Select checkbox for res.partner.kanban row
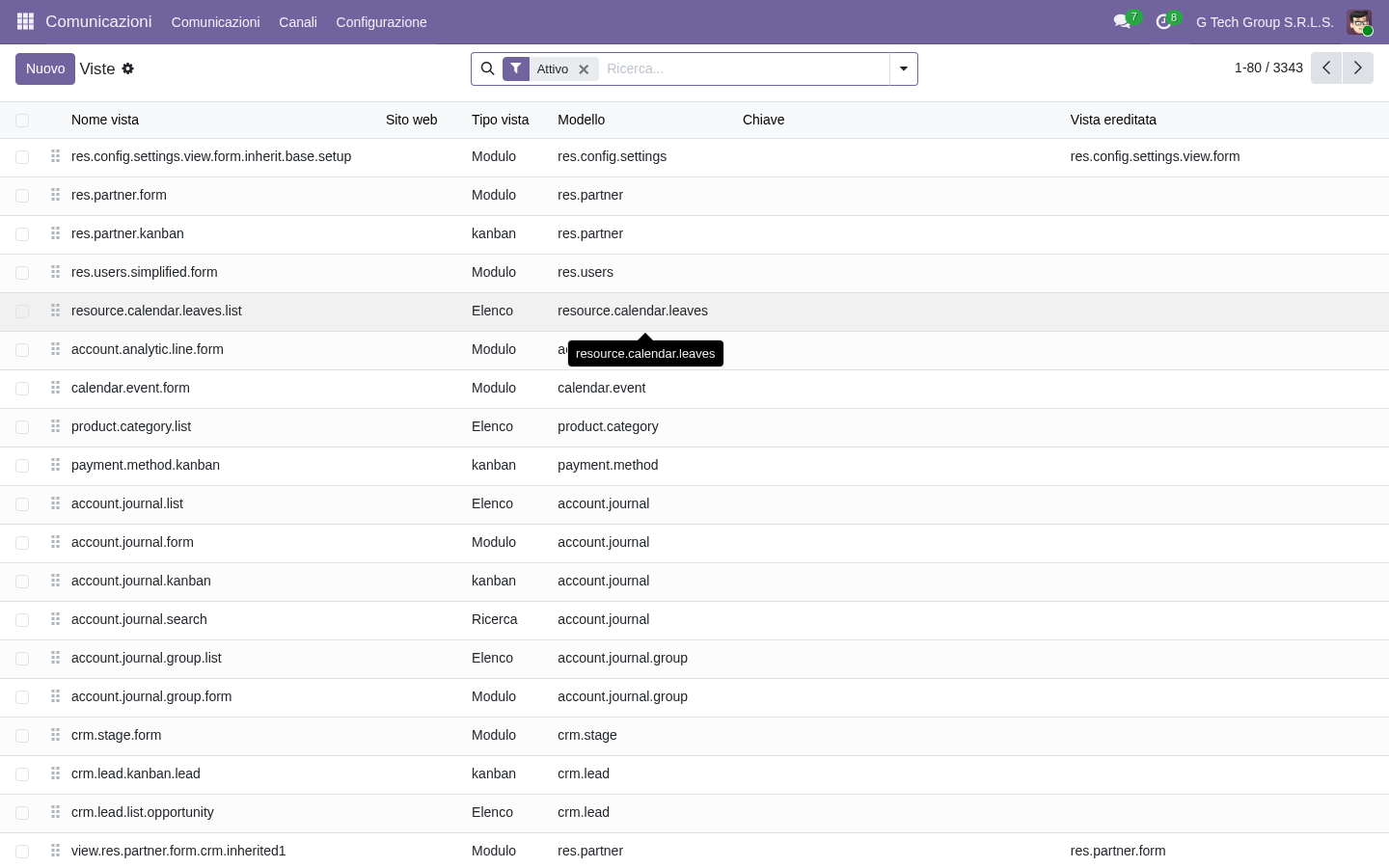Image resolution: width=1389 pixels, height=868 pixels. coord(22,234)
